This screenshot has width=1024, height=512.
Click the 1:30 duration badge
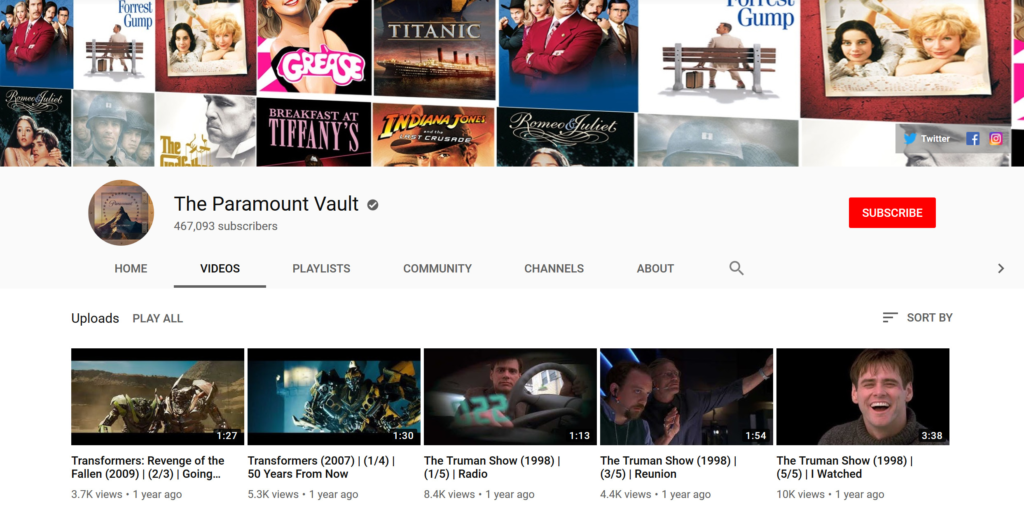pyautogui.click(x=403, y=436)
